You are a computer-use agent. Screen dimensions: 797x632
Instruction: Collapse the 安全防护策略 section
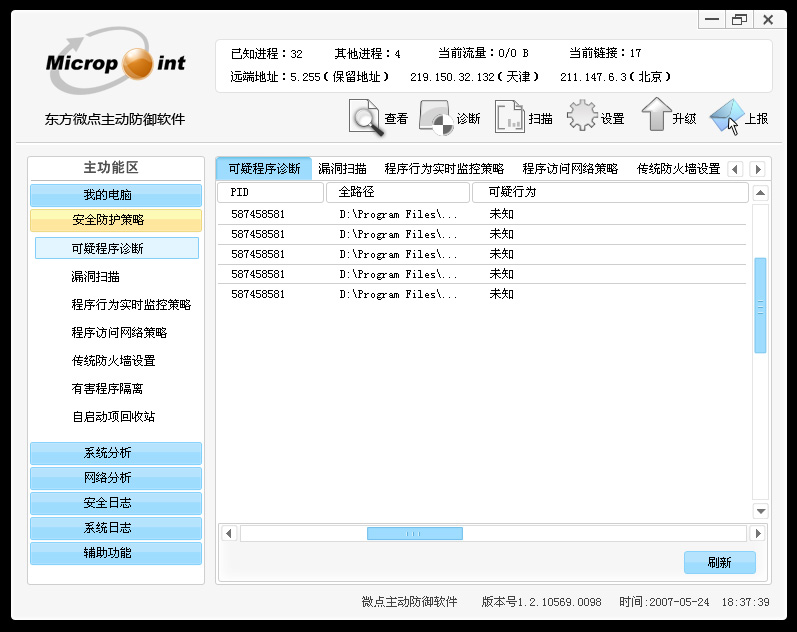[x=115, y=220]
